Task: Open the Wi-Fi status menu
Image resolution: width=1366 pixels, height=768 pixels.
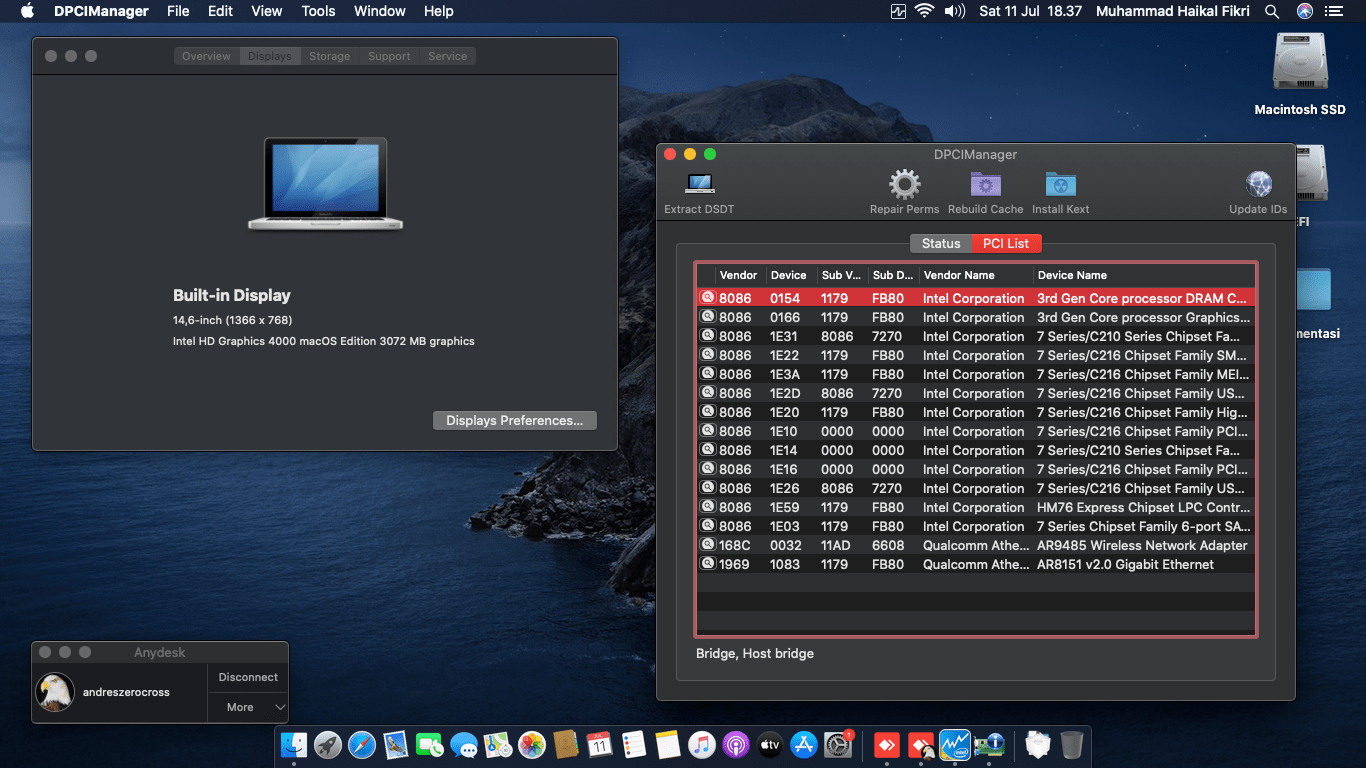Action: pos(924,11)
